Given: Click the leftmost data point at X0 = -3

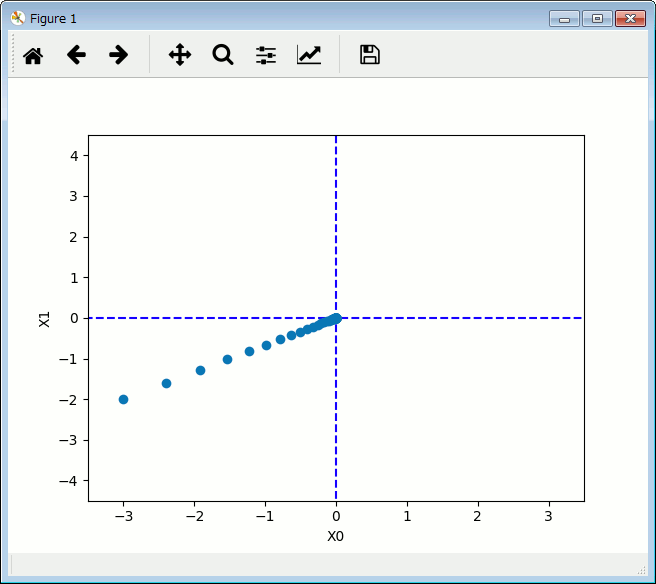Looking at the screenshot, I should [x=123, y=399].
